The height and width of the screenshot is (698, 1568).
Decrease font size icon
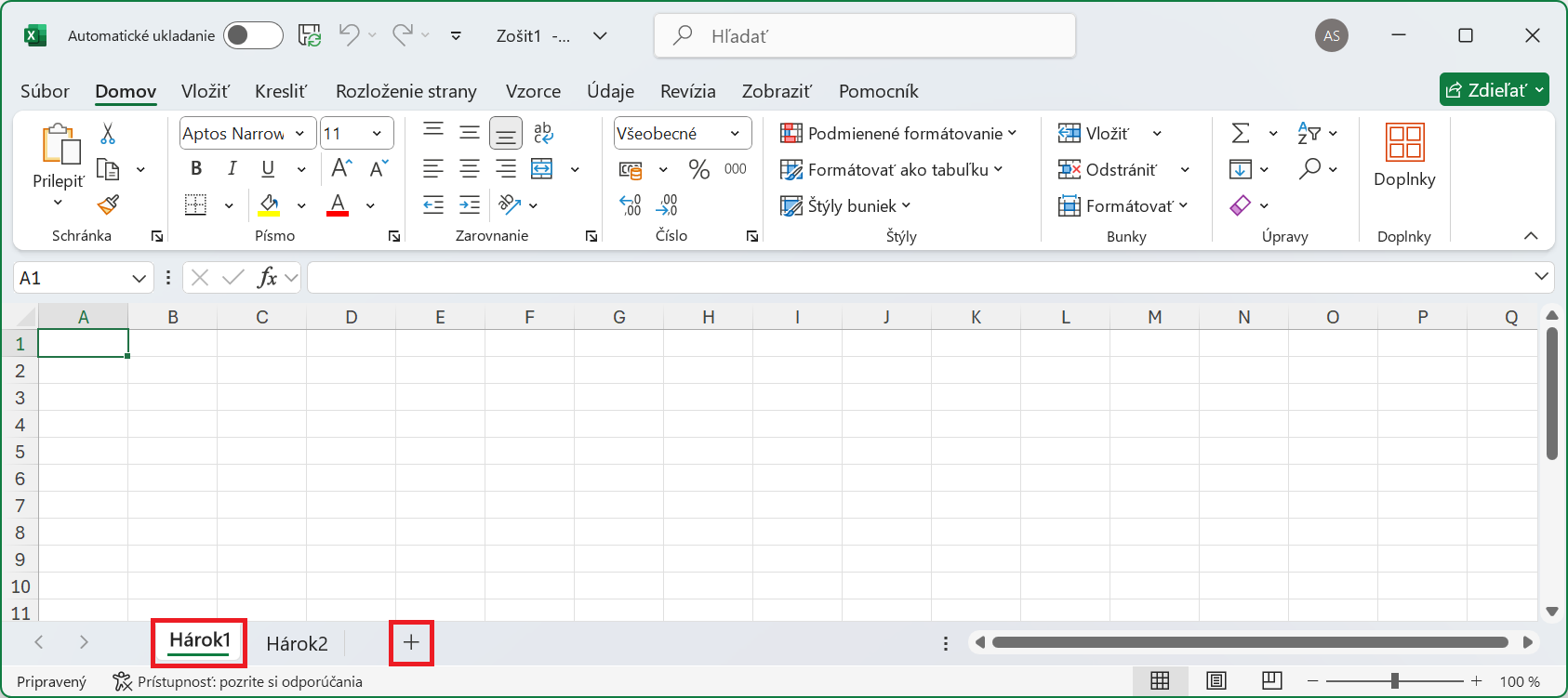point(379,168)
